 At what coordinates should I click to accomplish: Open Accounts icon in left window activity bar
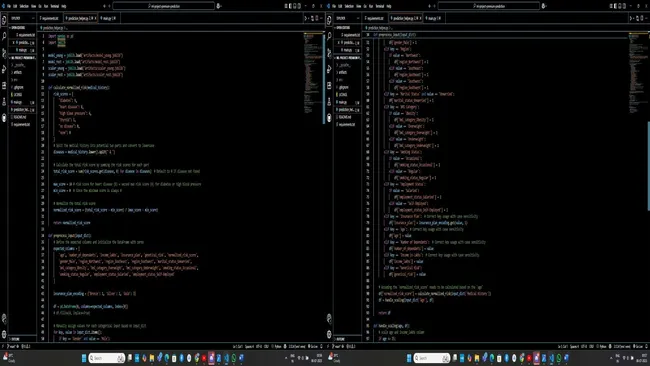point(4,318)
